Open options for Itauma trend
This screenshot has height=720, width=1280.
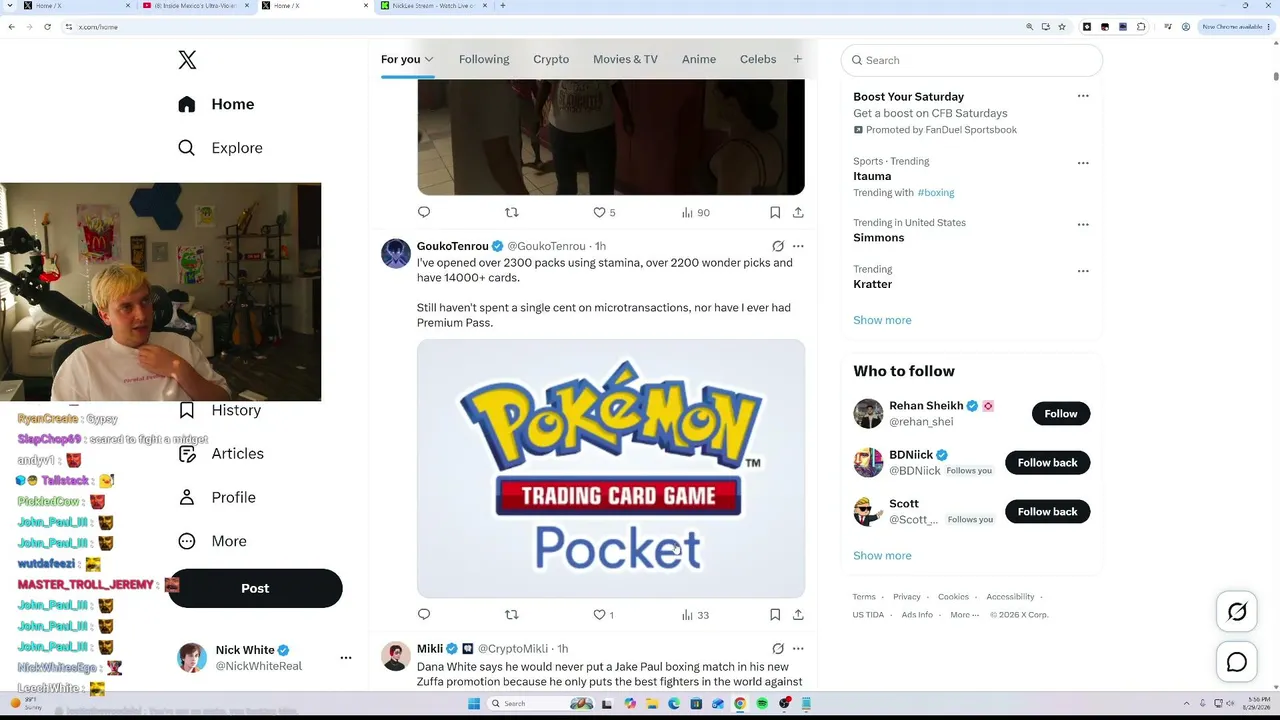[1083, 163]
